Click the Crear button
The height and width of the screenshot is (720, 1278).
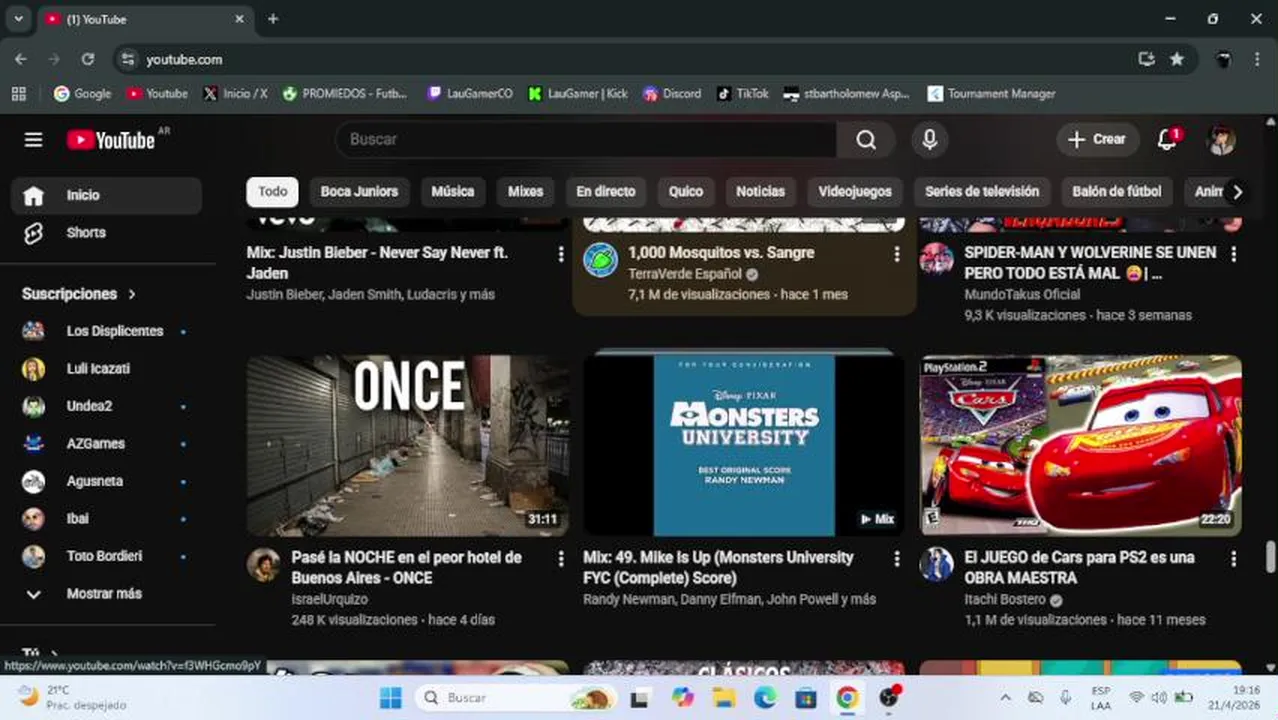click(1097, 140)
